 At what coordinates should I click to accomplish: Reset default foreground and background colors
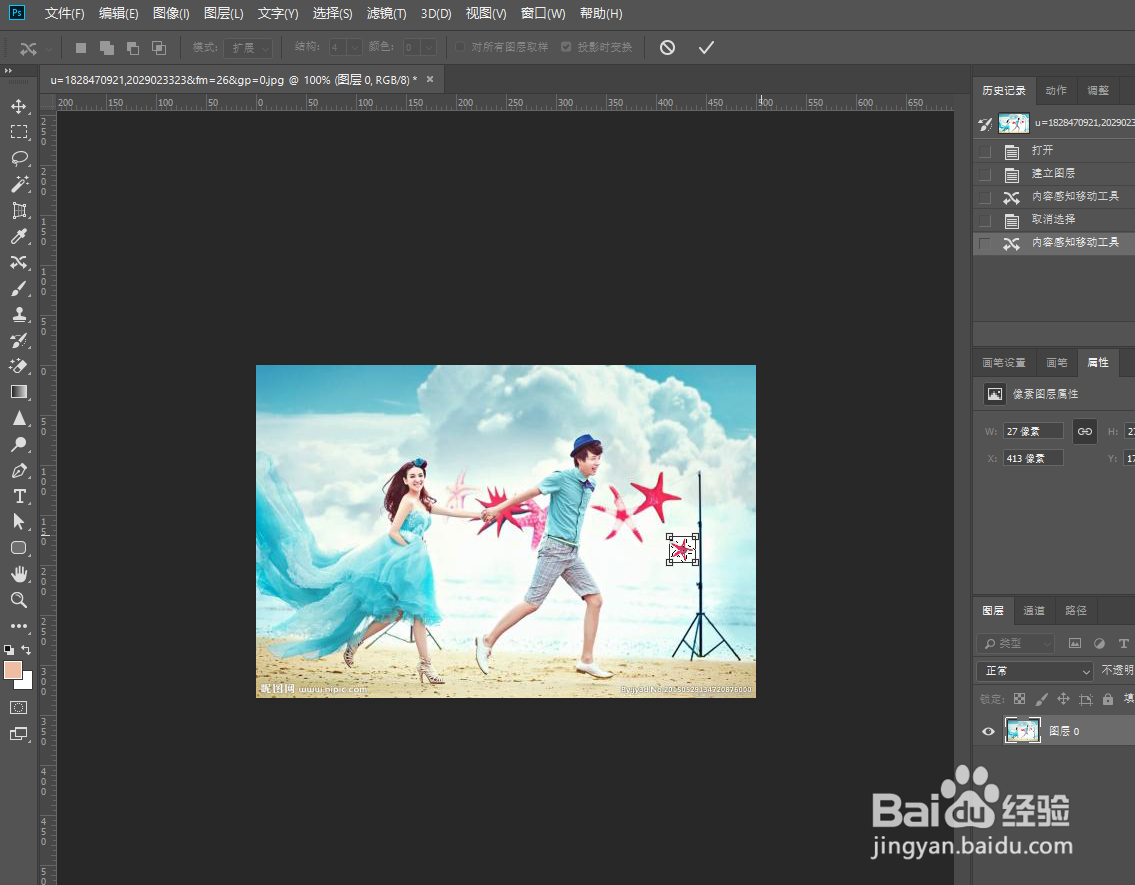click(9, 650)
